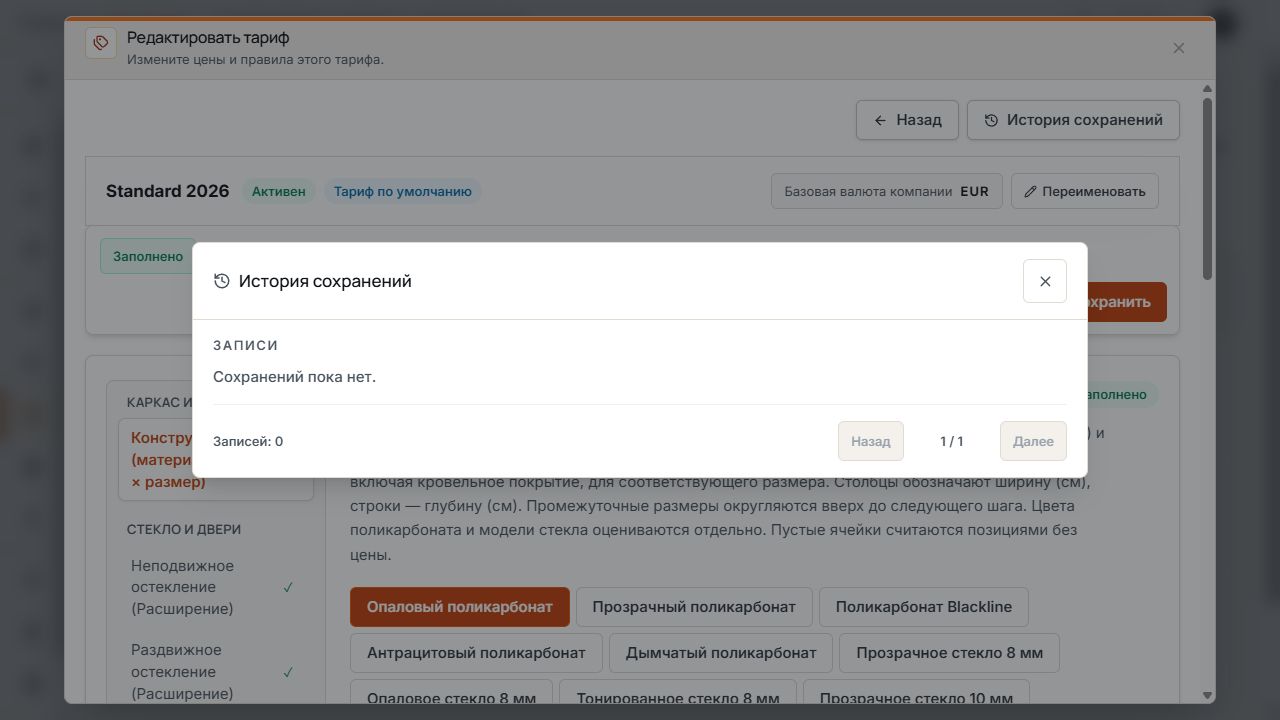Open Неподвижное остекление (Расширение) section

tap(215, 587)
